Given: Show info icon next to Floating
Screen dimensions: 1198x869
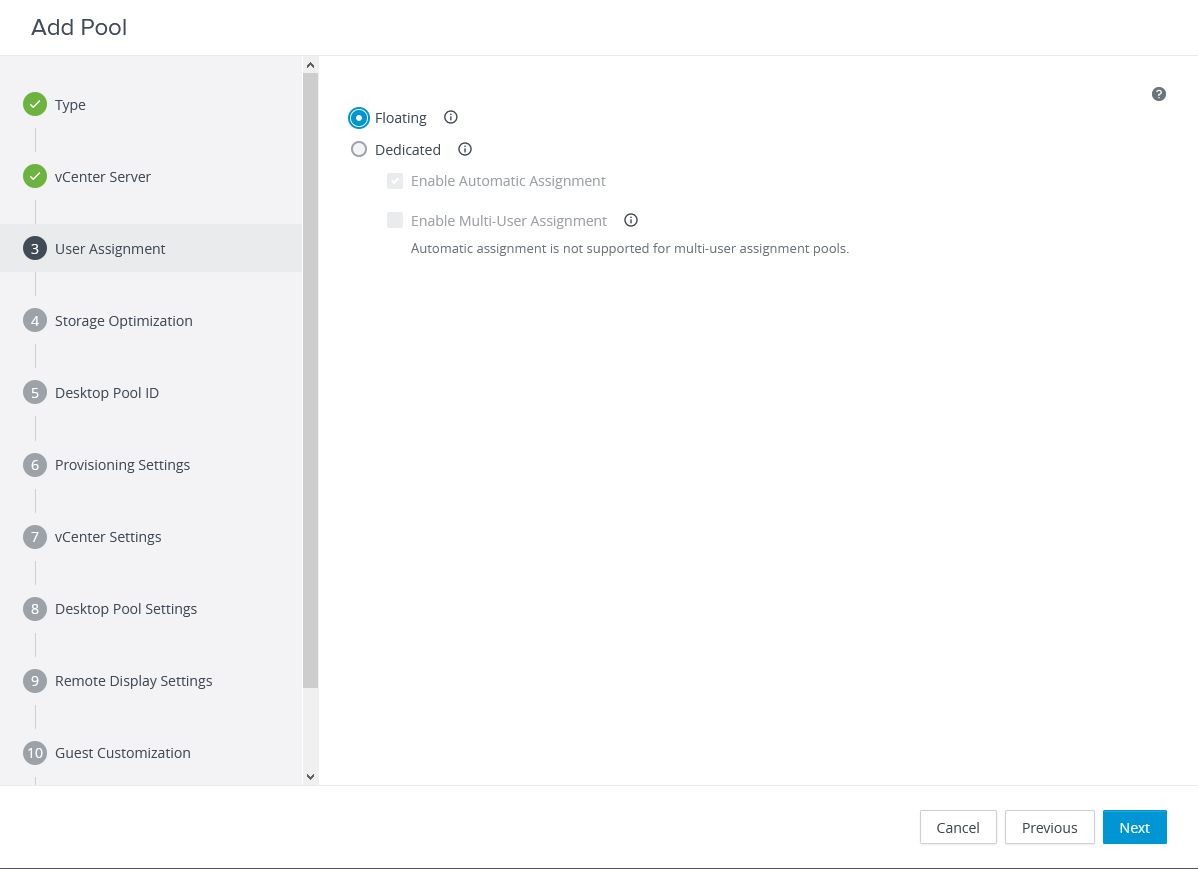Looking at the screenshot, I should pyautogui.click(x=451, y=117).
